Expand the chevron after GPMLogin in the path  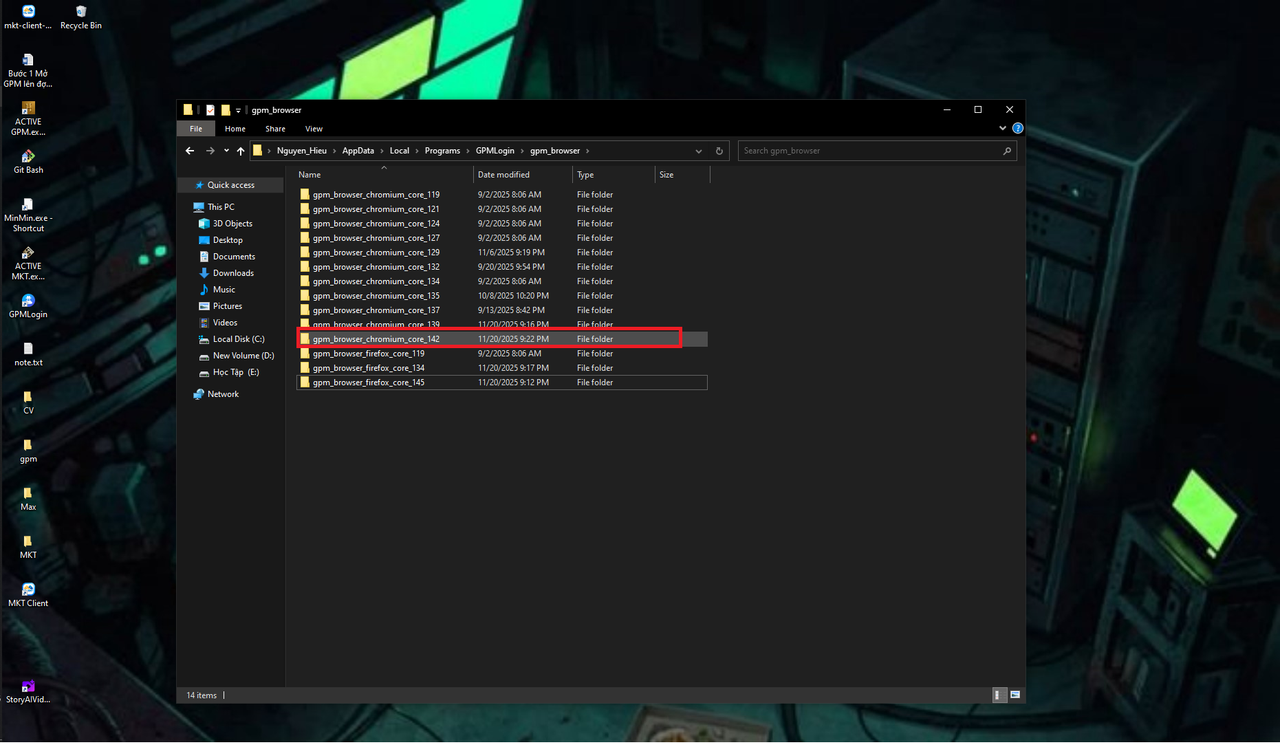pyautogui.click(x=522, y=151)
